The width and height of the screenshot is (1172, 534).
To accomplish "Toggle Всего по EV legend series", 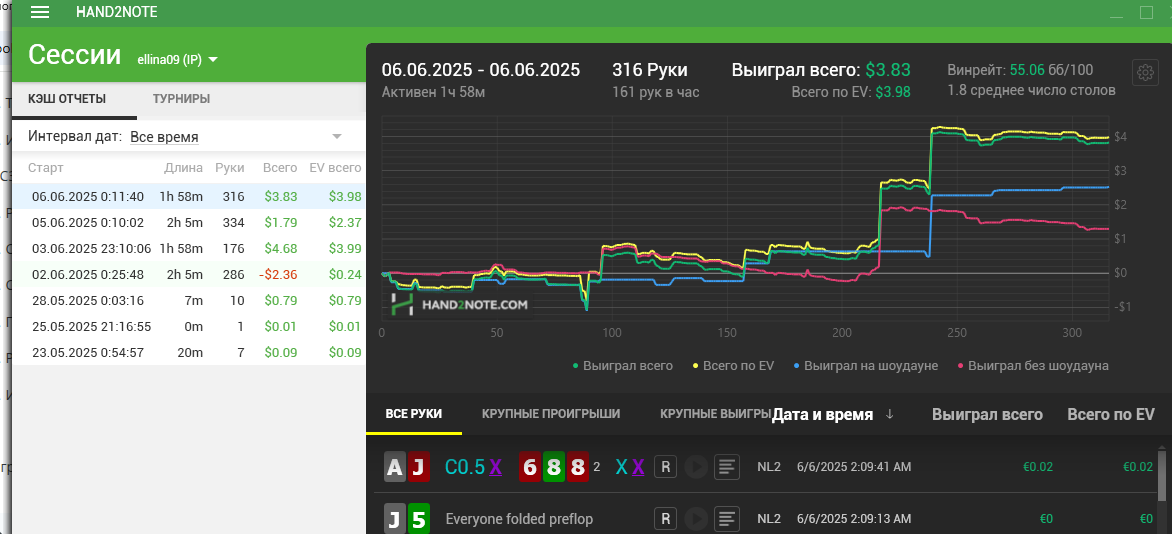I will click(x=732, y=366).
